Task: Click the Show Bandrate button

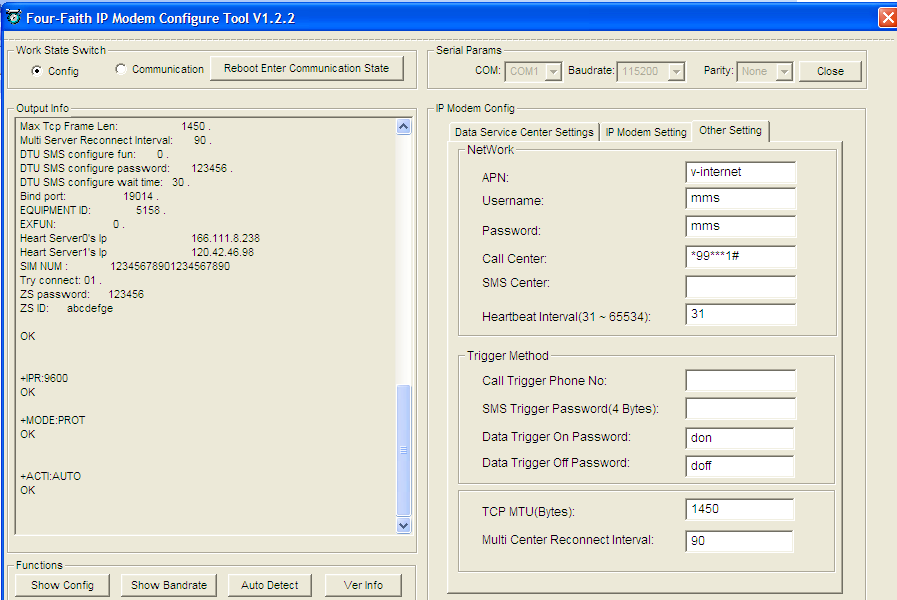Action: pyautogui.click(x=169, y=585)
